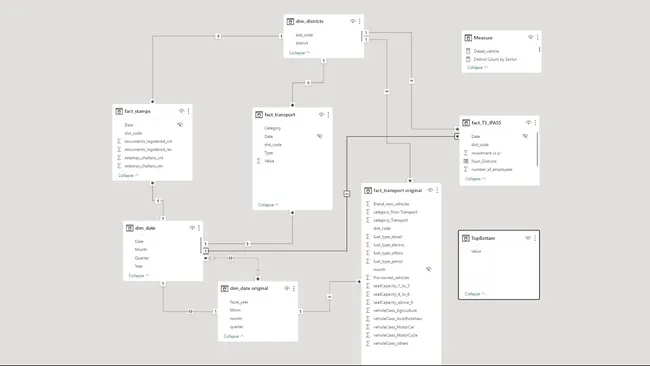This screenshot has height=366, width=650.
Task: Toggle visibility of fact_TS_iPASS table
Action: 528,123
